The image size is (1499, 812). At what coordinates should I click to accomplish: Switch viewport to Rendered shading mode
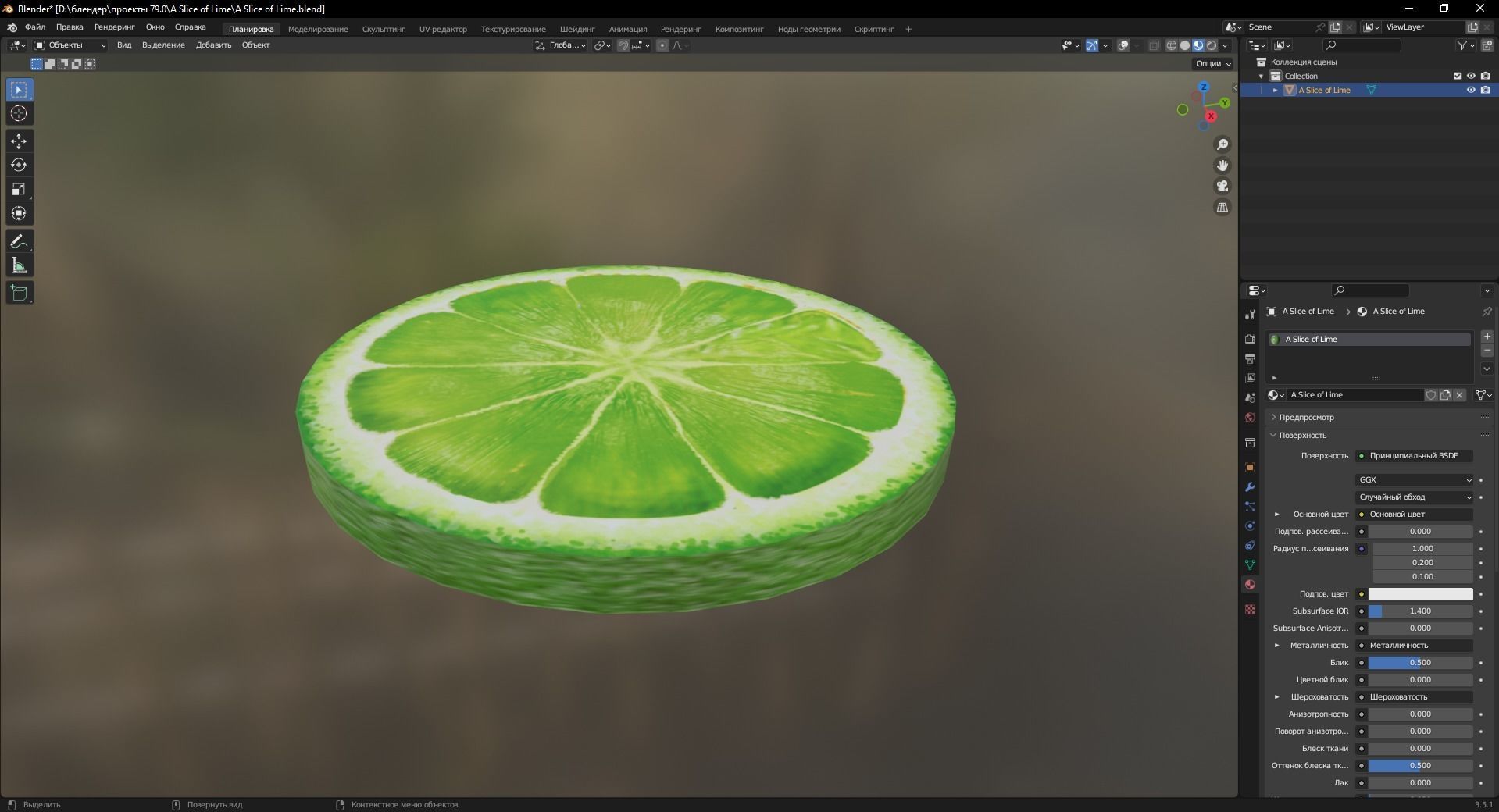point(1212,45)
